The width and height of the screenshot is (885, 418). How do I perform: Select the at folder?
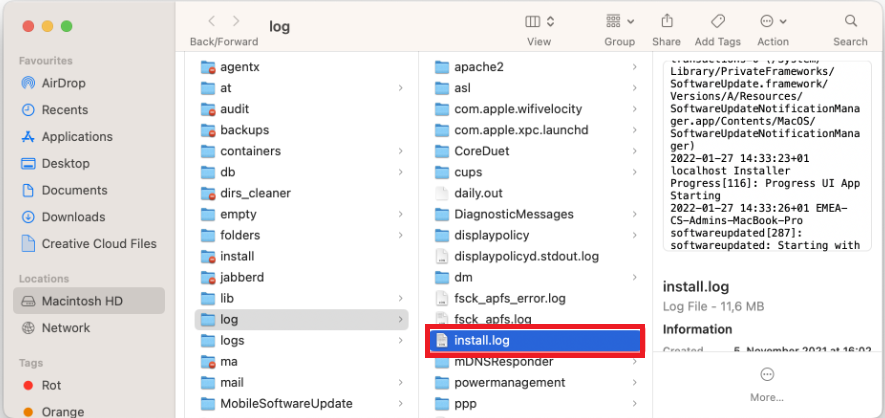[x=301, y=88]
